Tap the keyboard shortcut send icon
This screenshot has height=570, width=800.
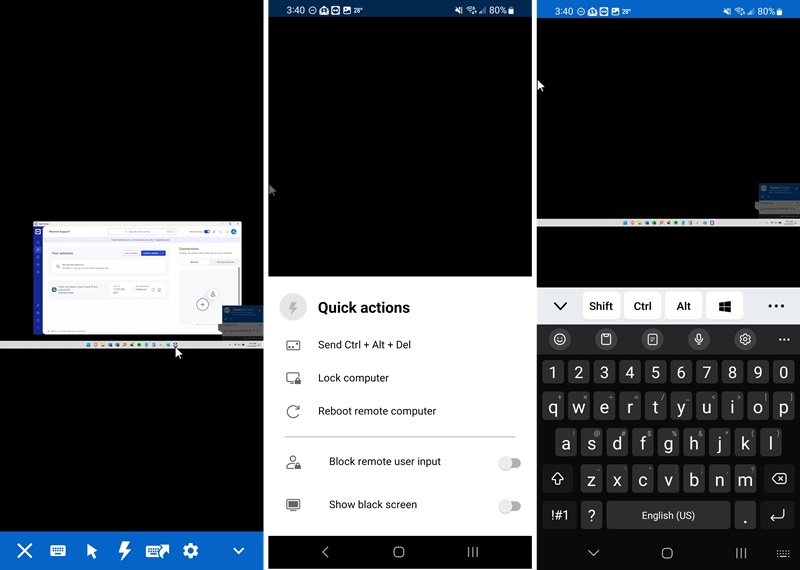(x=157, y=551)
